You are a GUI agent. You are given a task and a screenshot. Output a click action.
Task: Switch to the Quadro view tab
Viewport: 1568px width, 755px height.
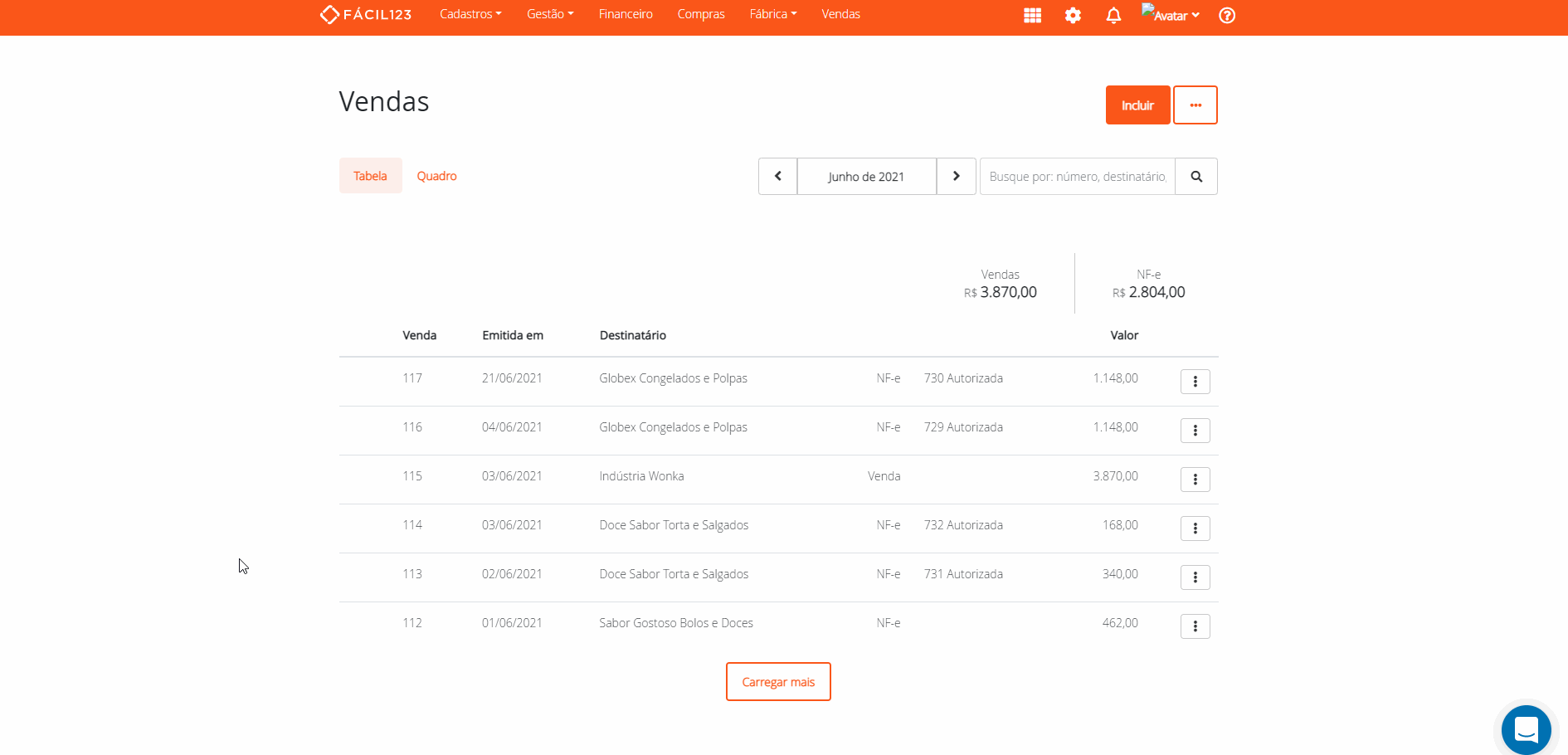point(436,176)
